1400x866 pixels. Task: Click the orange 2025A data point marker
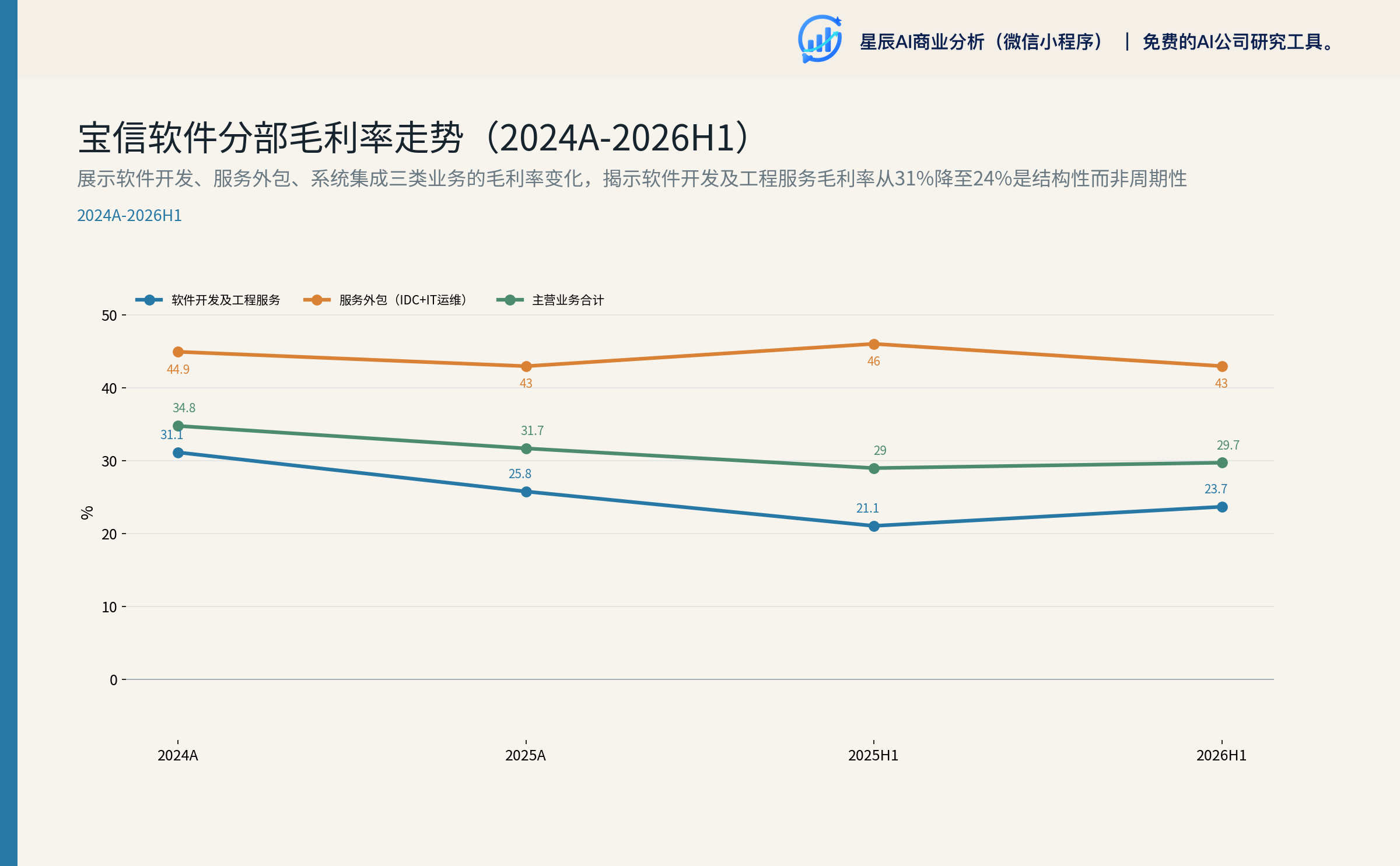[526, 366]
